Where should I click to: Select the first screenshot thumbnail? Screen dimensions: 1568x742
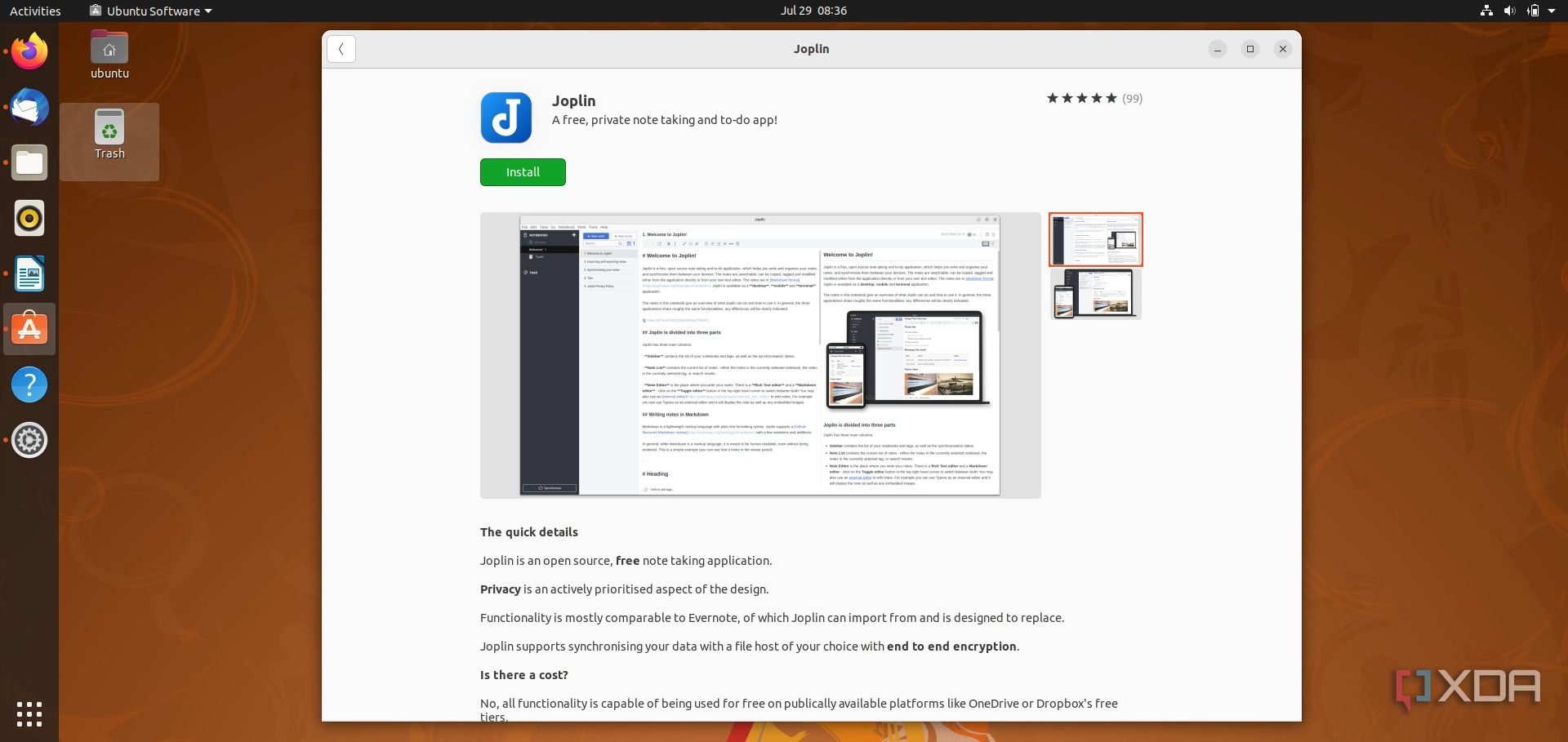(x=1096, y=239)
